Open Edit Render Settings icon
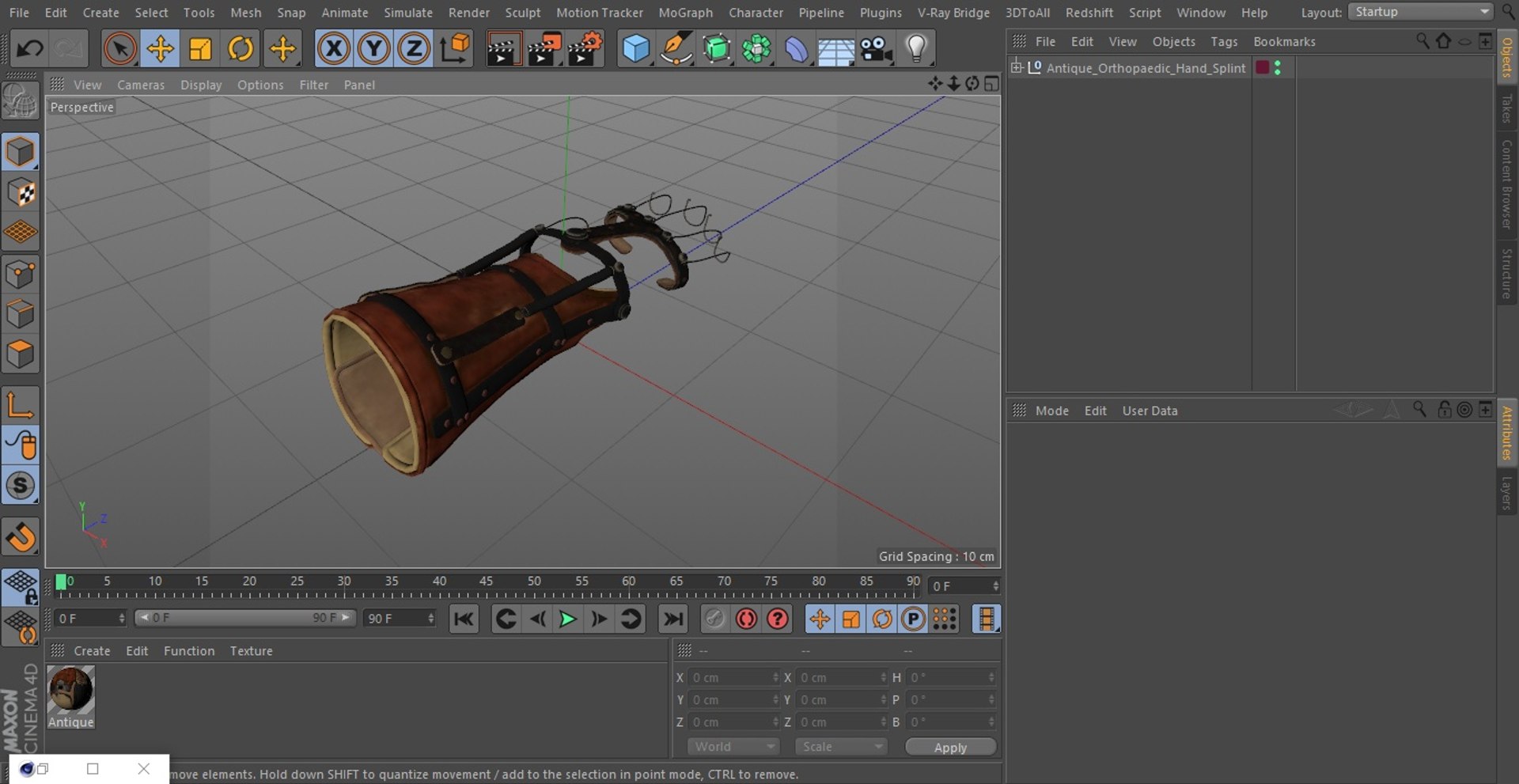The width and height of the screenshot is (1519, 784). click(585, 49)
